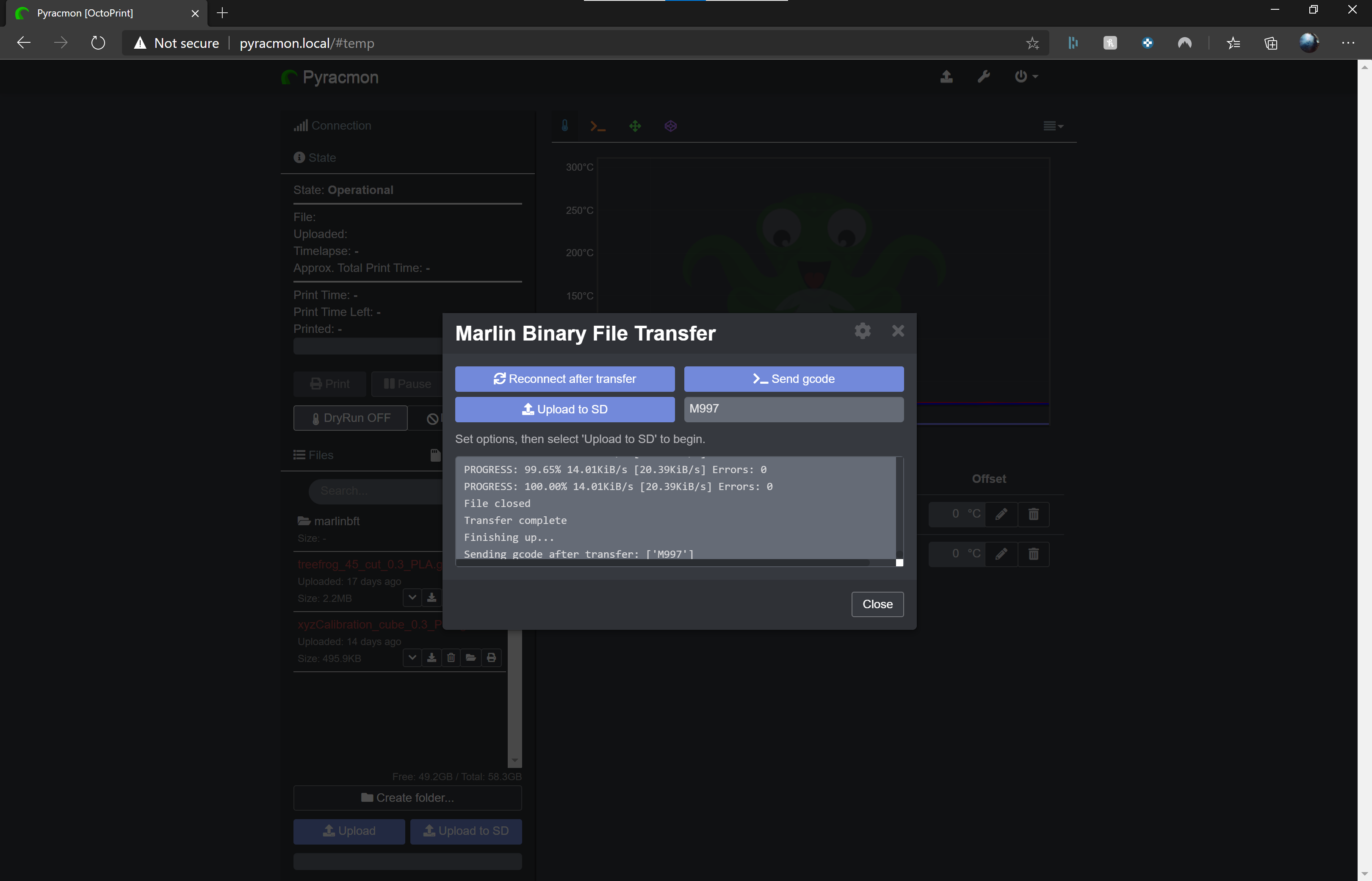This screenshot has height=881, width=1372.
Task: Click the plugin settings gear icon in dialog
Action: tap(862, 330)
